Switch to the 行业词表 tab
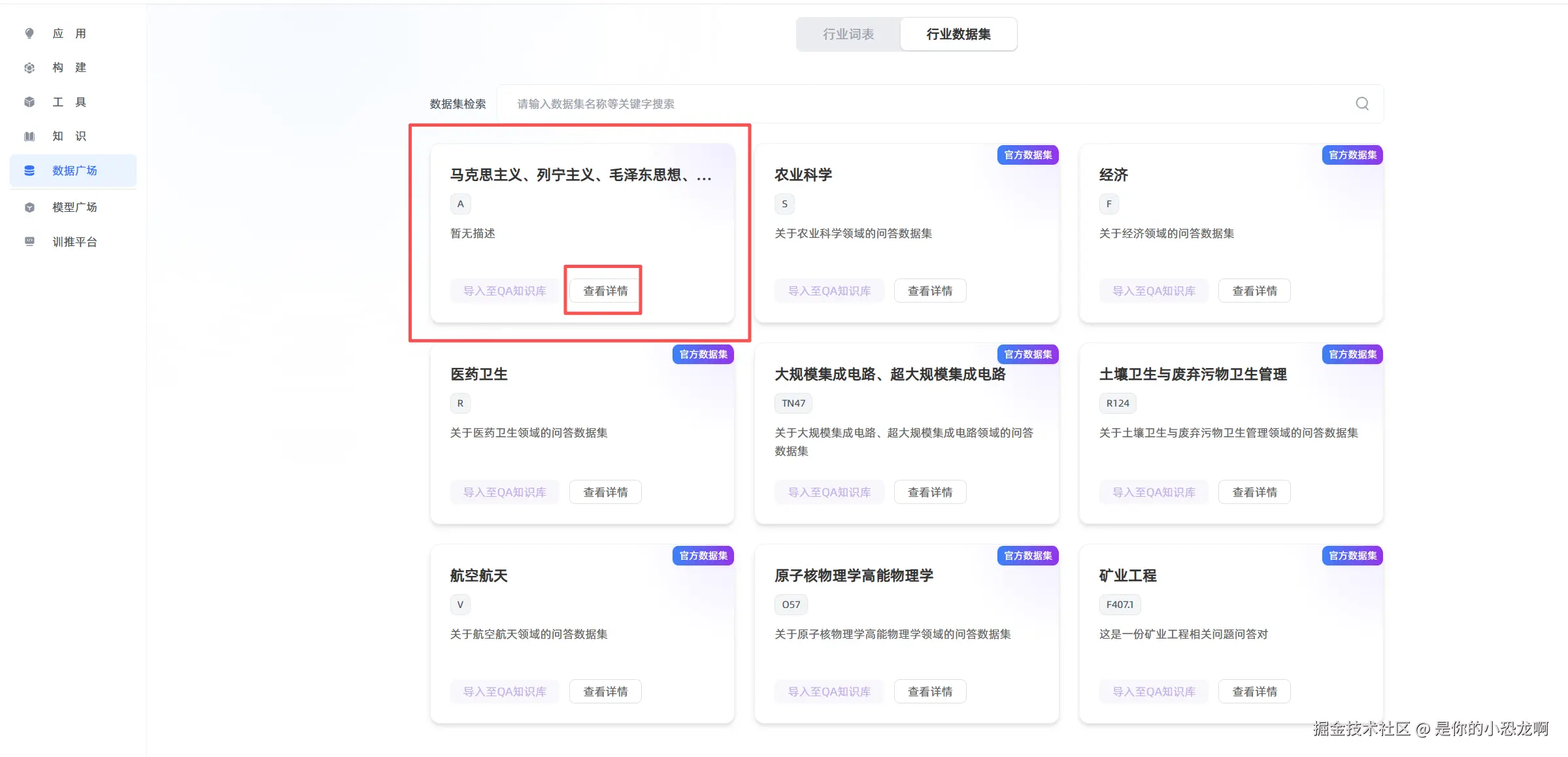 click(x=848, y=34)
